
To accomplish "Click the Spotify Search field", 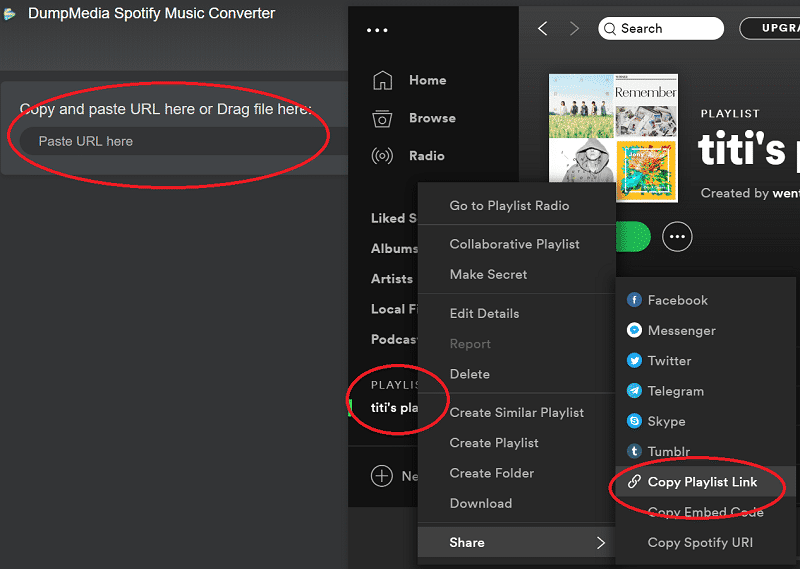I will point(661,29).
